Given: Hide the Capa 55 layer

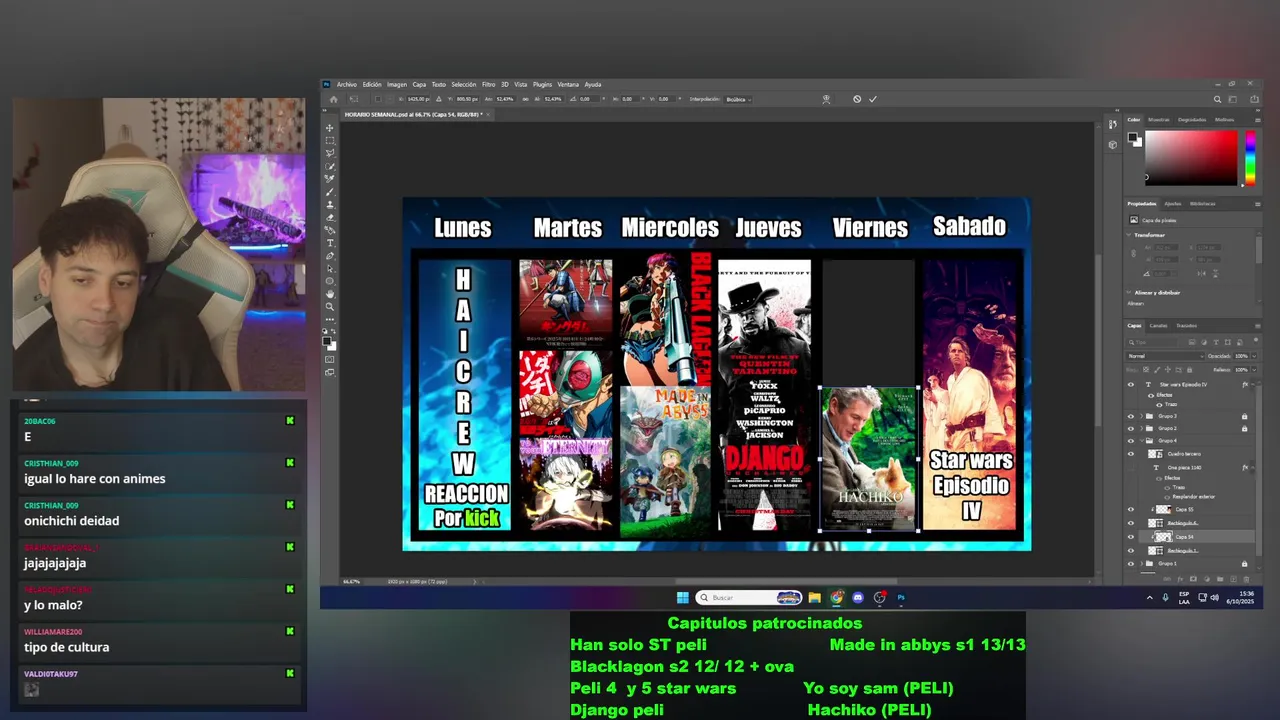Looking at the screenshot, I should (x=1131, y=509).
